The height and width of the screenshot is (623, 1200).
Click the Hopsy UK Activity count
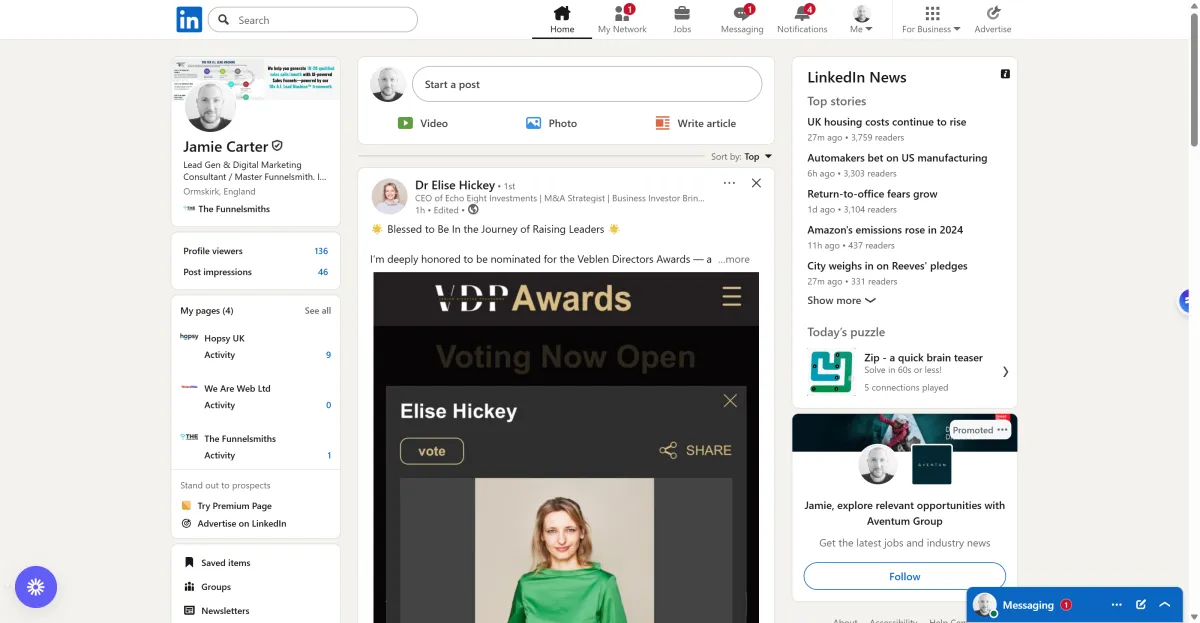pyautogui.click(x=328, y=355)
